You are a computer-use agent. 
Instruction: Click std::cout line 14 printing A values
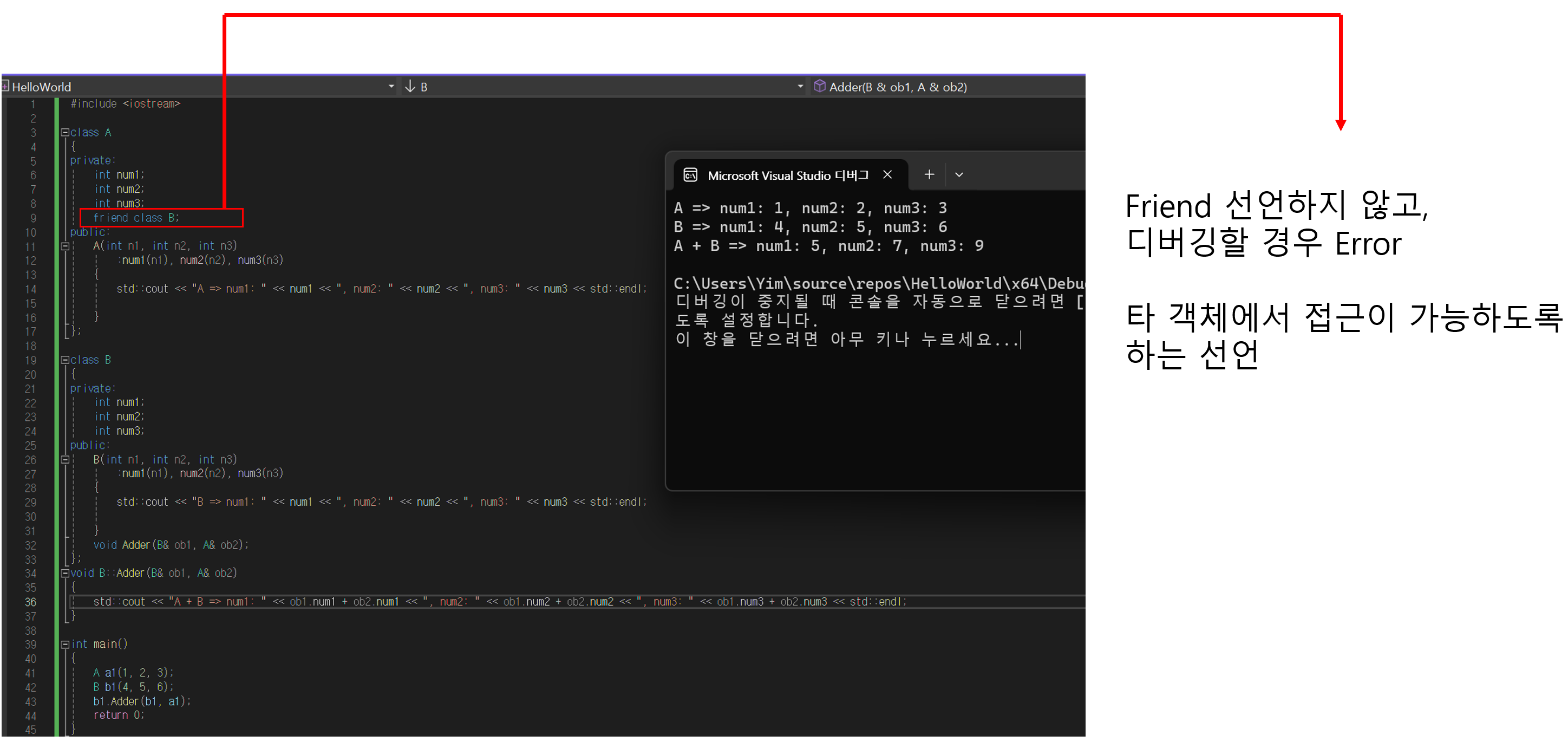coord(382,289)
